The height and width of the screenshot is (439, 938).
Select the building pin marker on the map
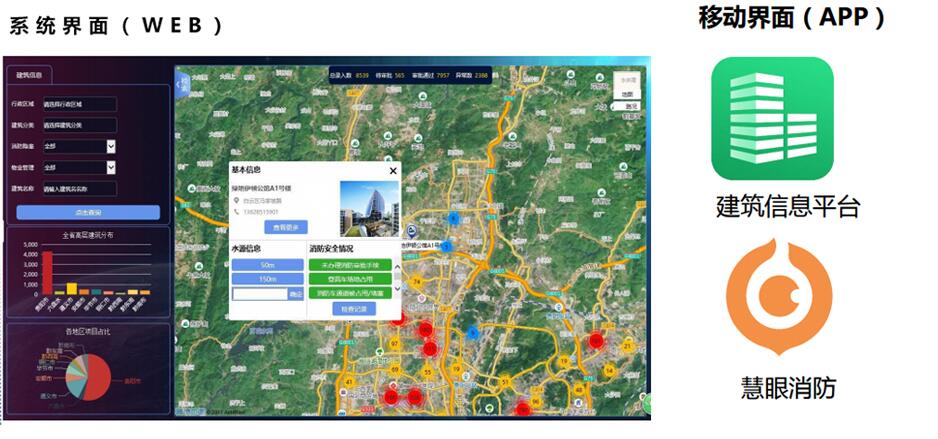[412, 230]
